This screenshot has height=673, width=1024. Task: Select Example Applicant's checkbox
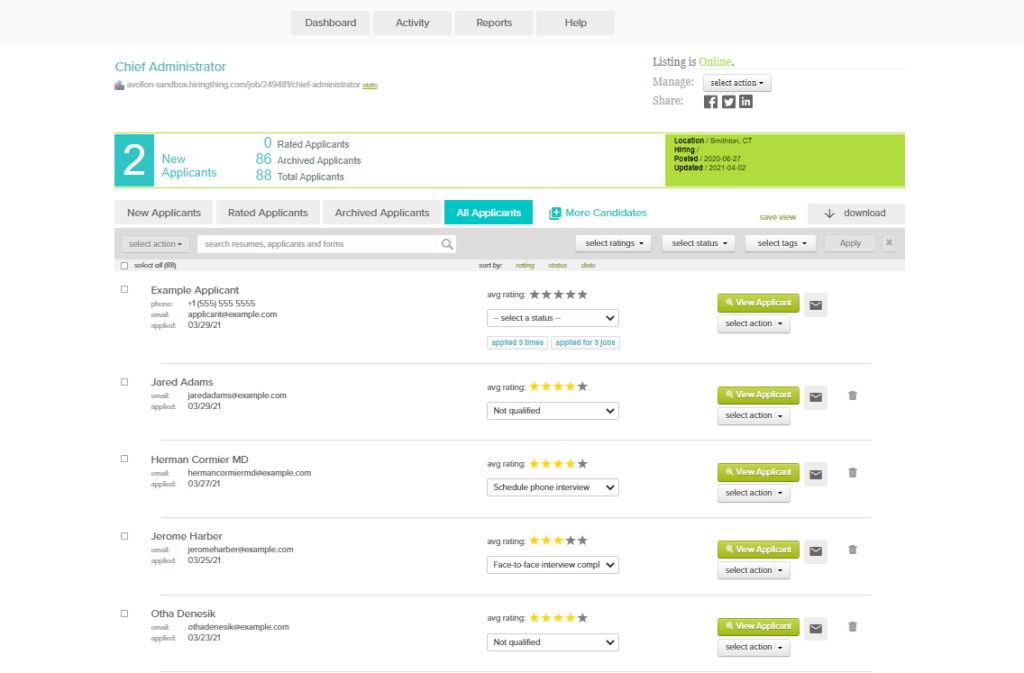125,289
